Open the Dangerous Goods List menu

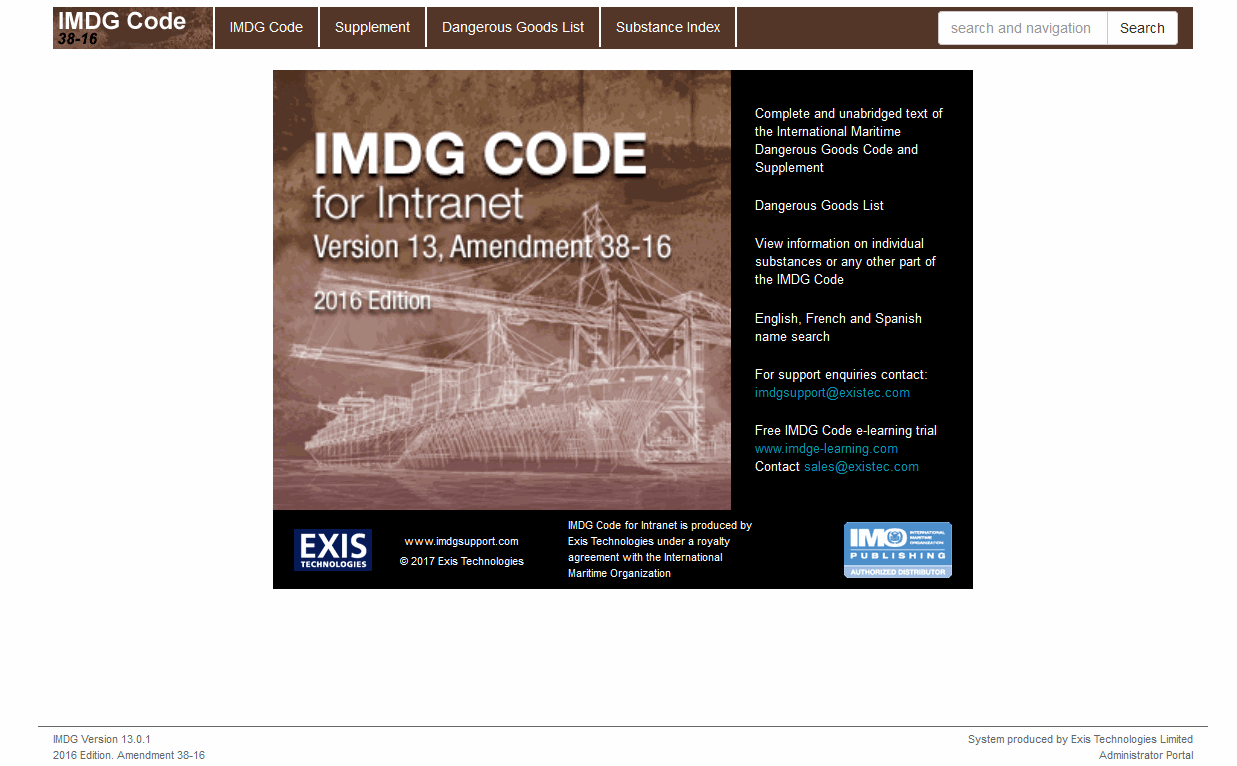click(513, 28)
